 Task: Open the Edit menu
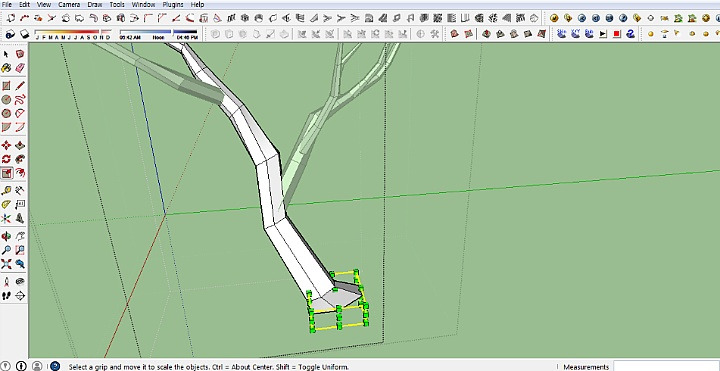point(24,5)
